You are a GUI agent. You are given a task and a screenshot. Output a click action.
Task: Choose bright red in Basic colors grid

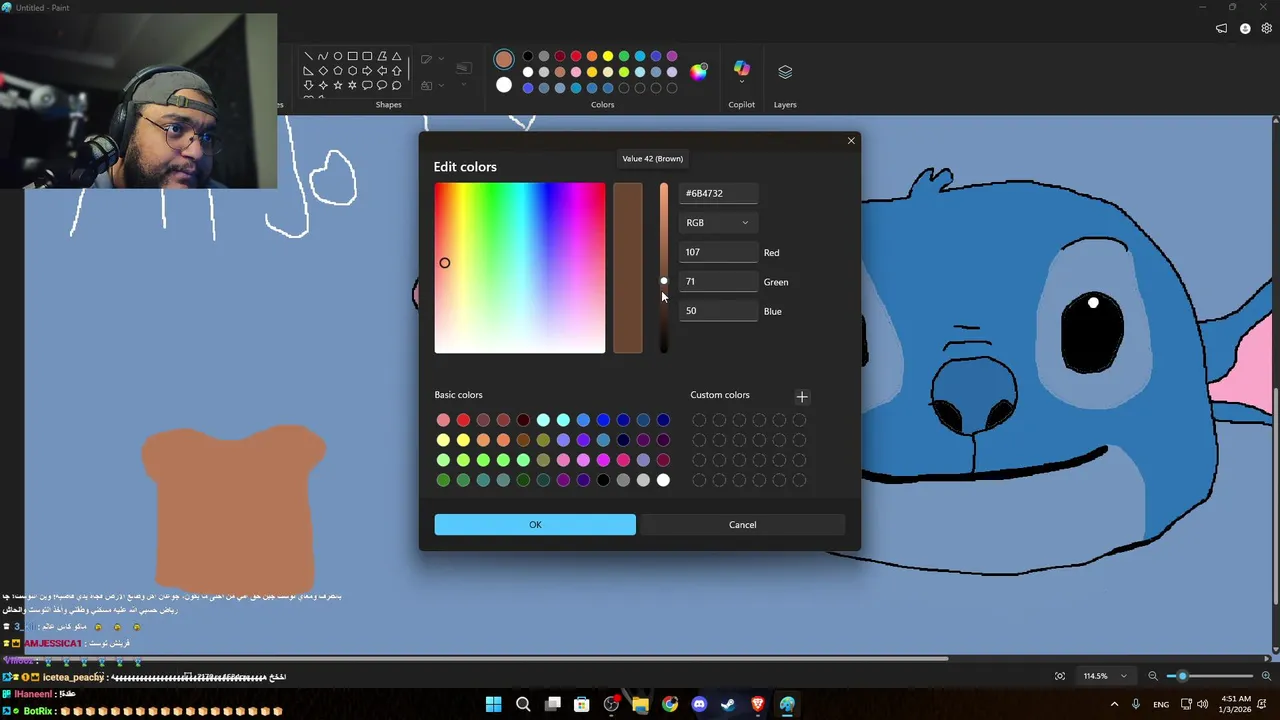(463, 420)
